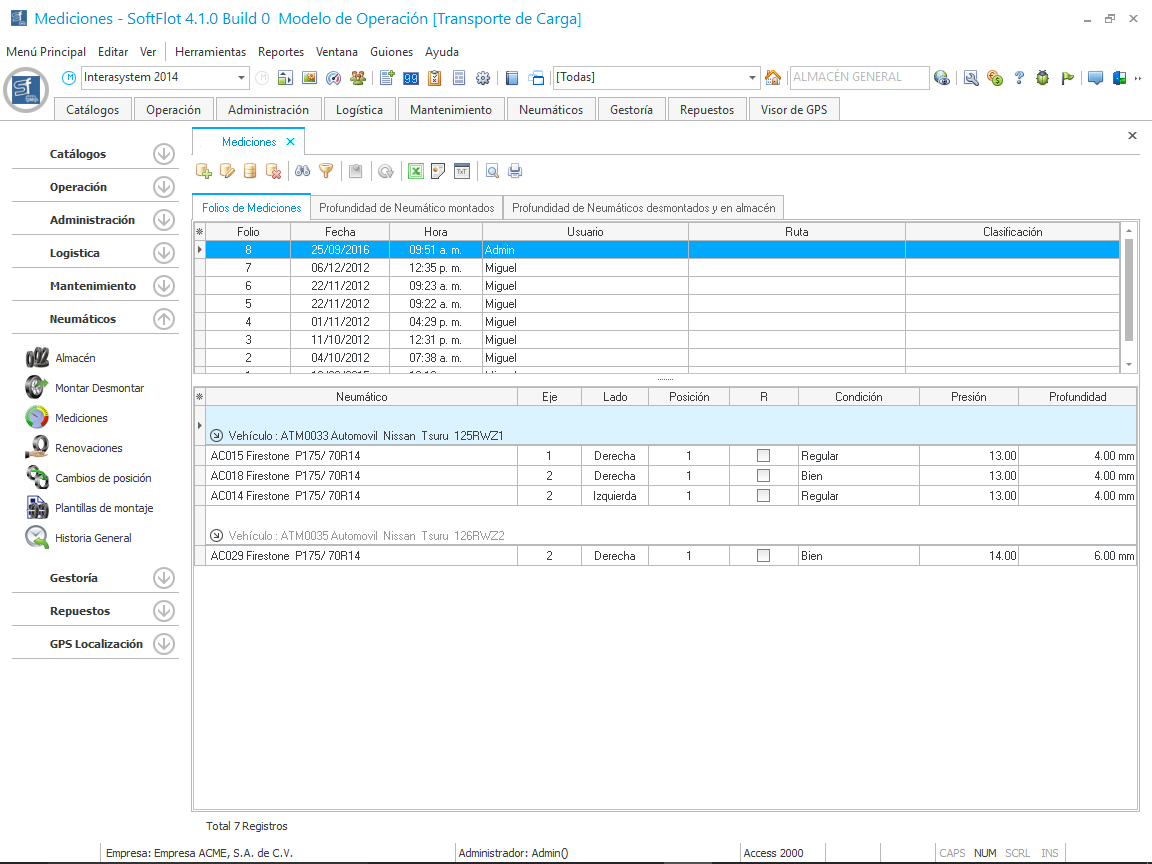The height and width of the screenshot is (864, 1152).
Task: Open Montar Desmontar in the sidebar
Action: coord(99,388)
